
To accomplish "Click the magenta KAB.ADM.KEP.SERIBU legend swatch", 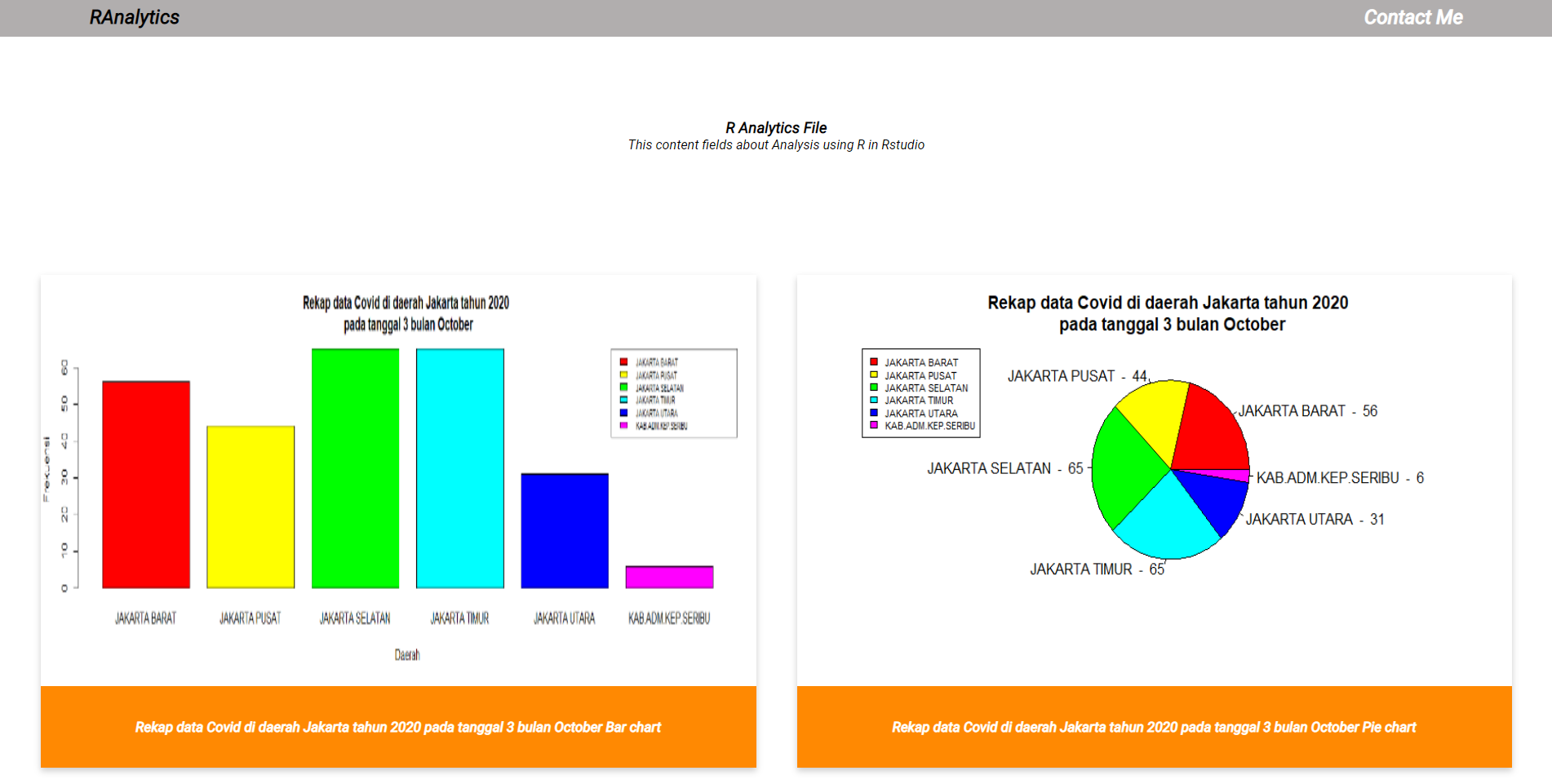I will coord(875,426).
